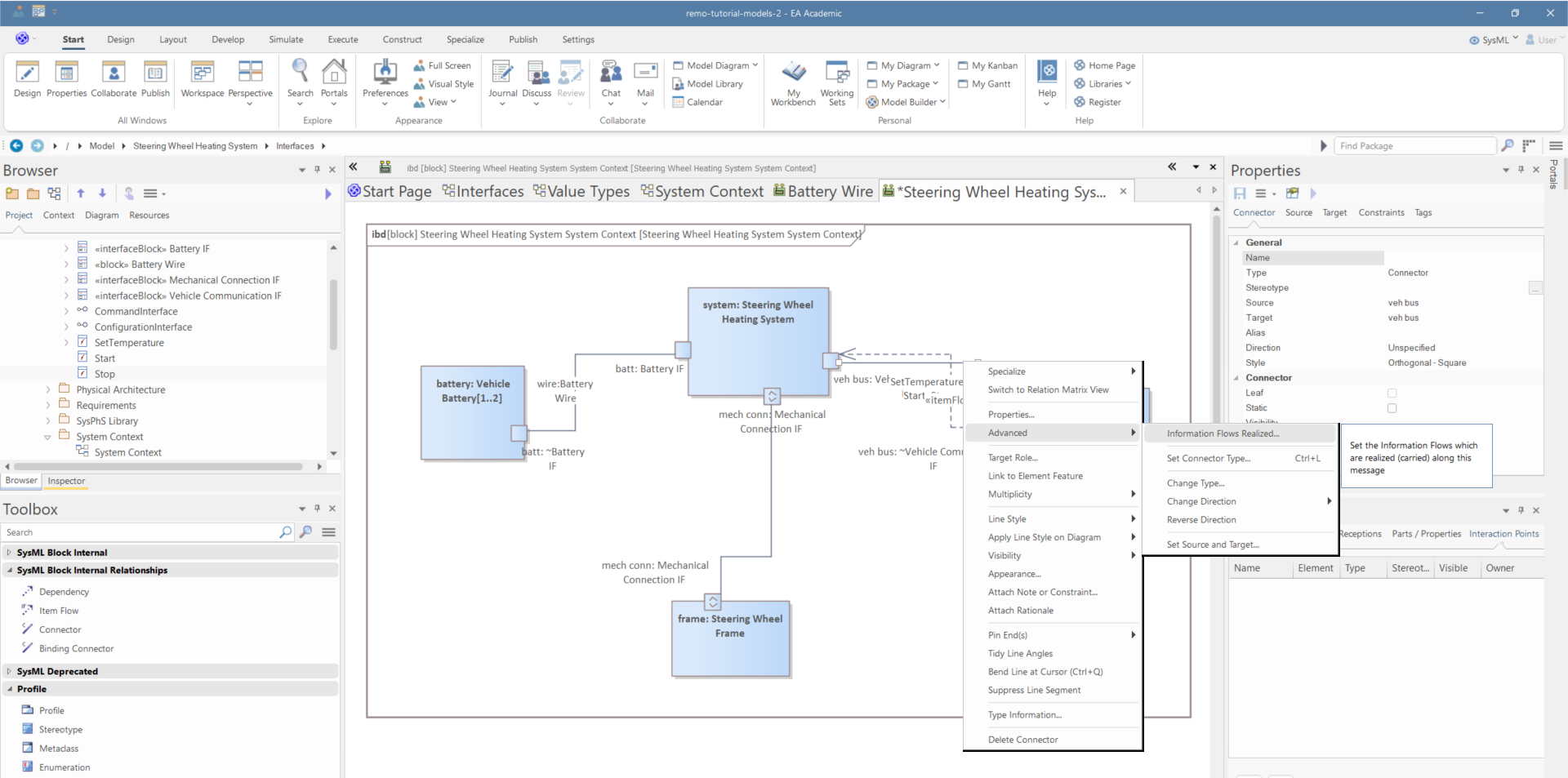
Task: Open the Model Diagram dropdown
Action: [717, 65]
